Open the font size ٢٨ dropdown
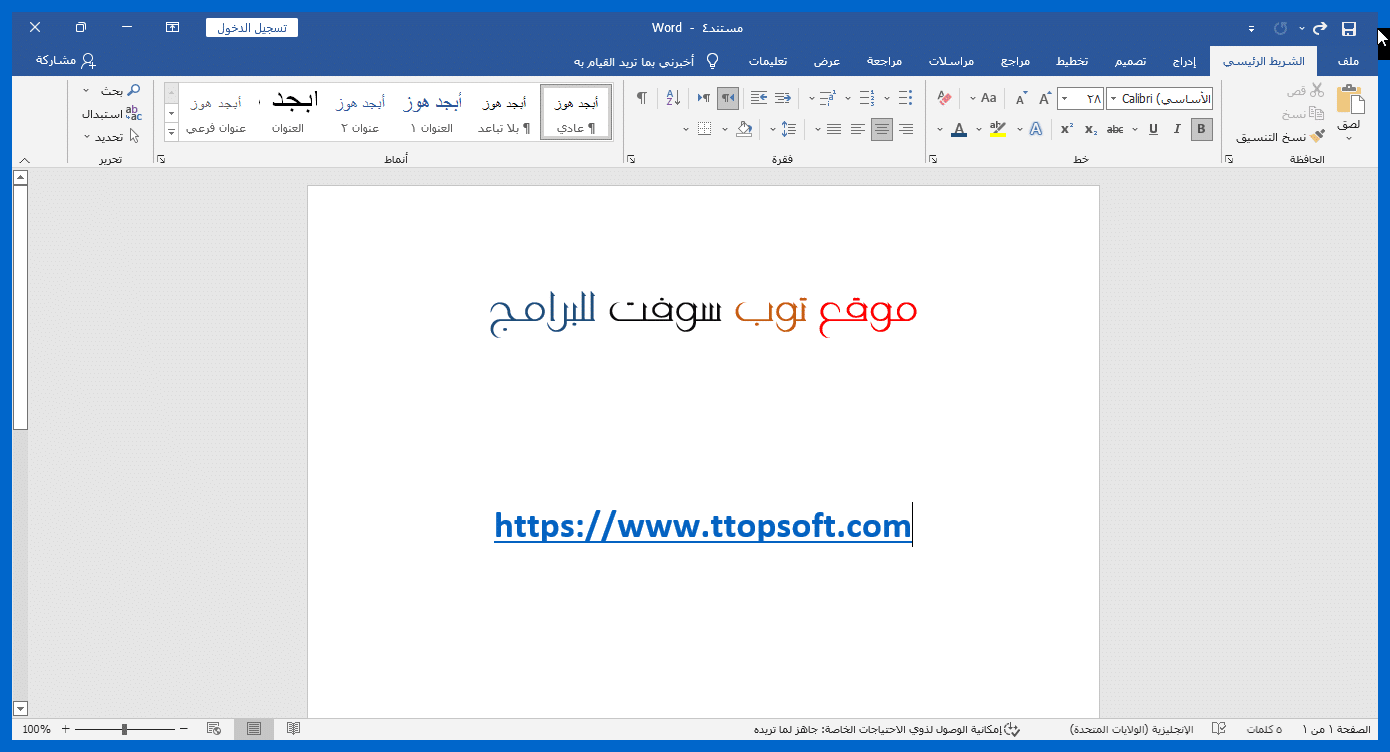Image resolution: width=1390 pixels, height=752 pixels. click(x=1064, y=98)
